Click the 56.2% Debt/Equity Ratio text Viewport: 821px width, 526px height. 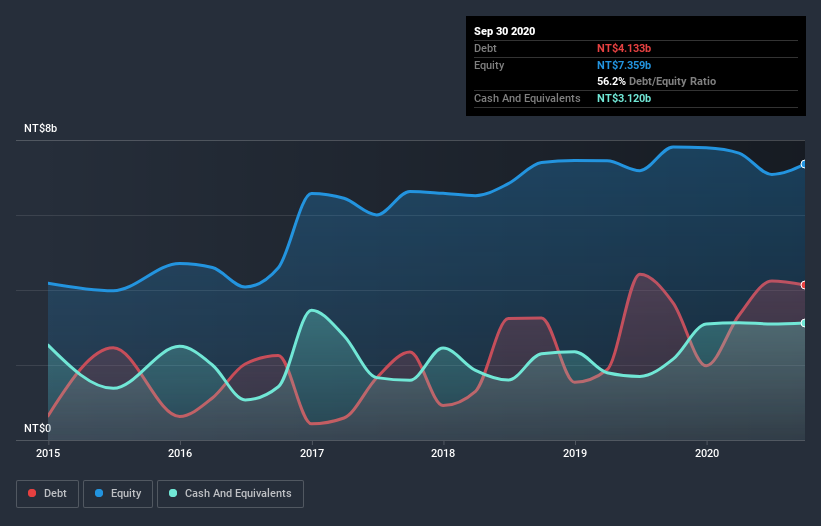(657, 82)
